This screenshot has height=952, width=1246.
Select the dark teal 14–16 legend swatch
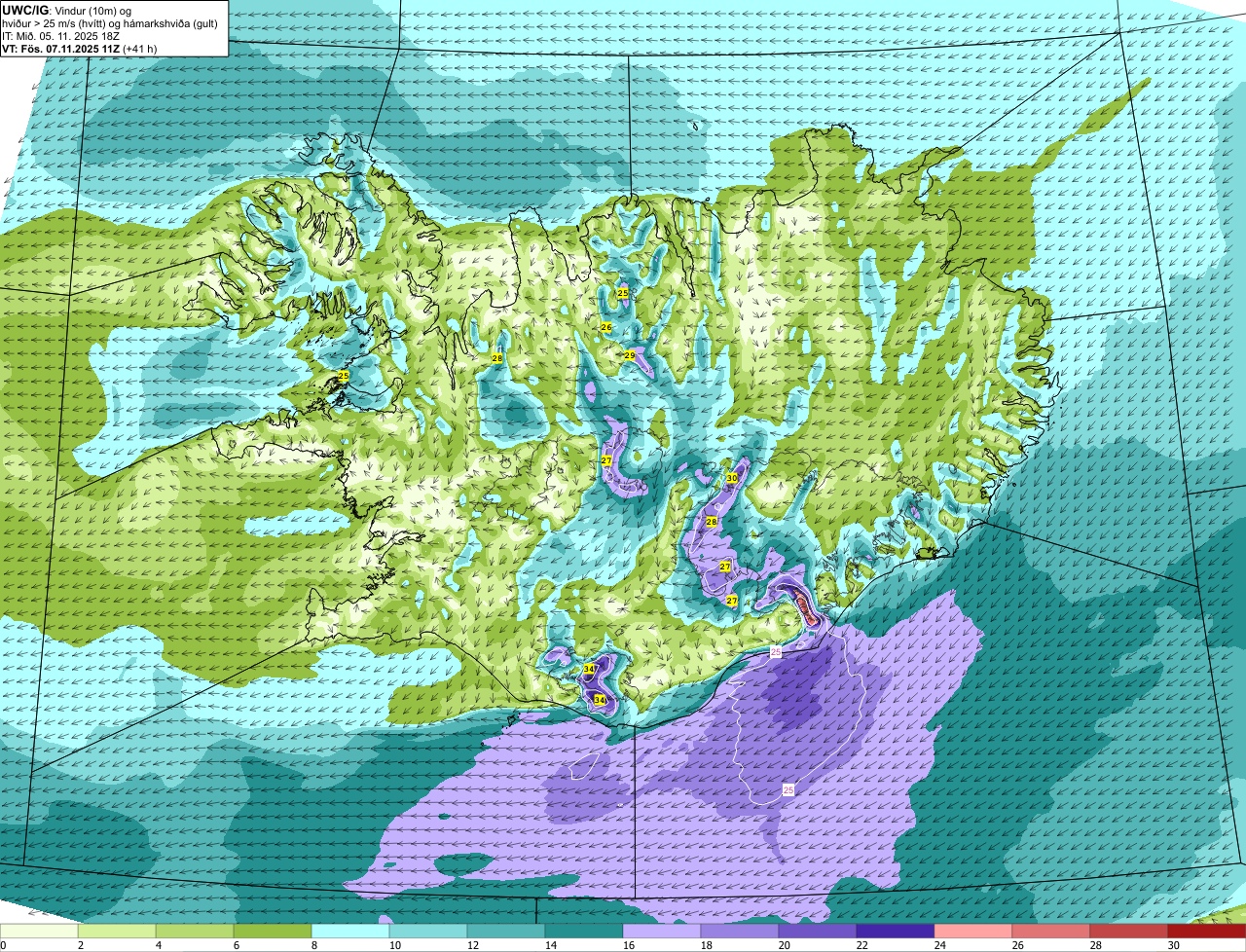pos(584,932)
